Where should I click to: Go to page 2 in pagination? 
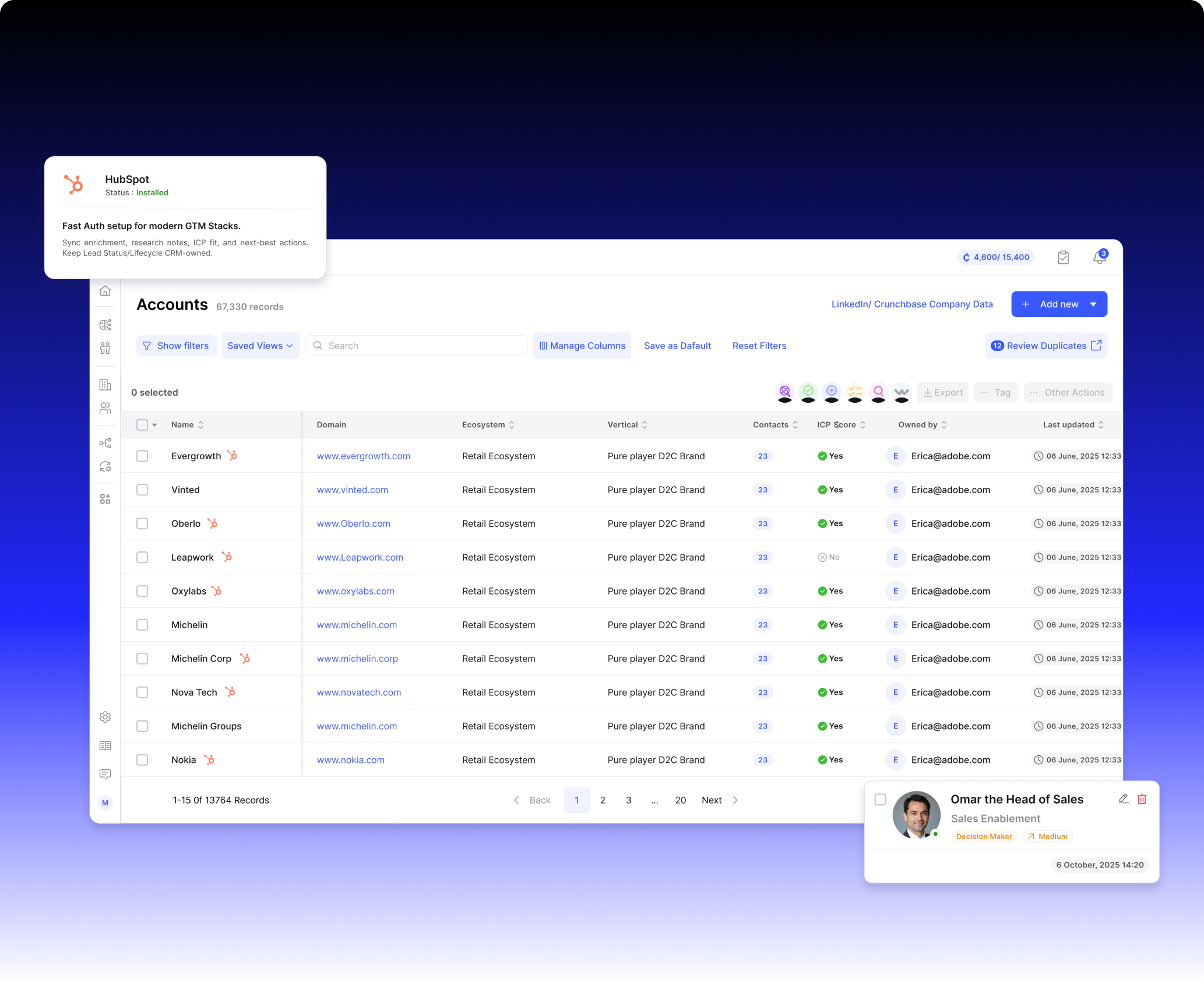603,800
